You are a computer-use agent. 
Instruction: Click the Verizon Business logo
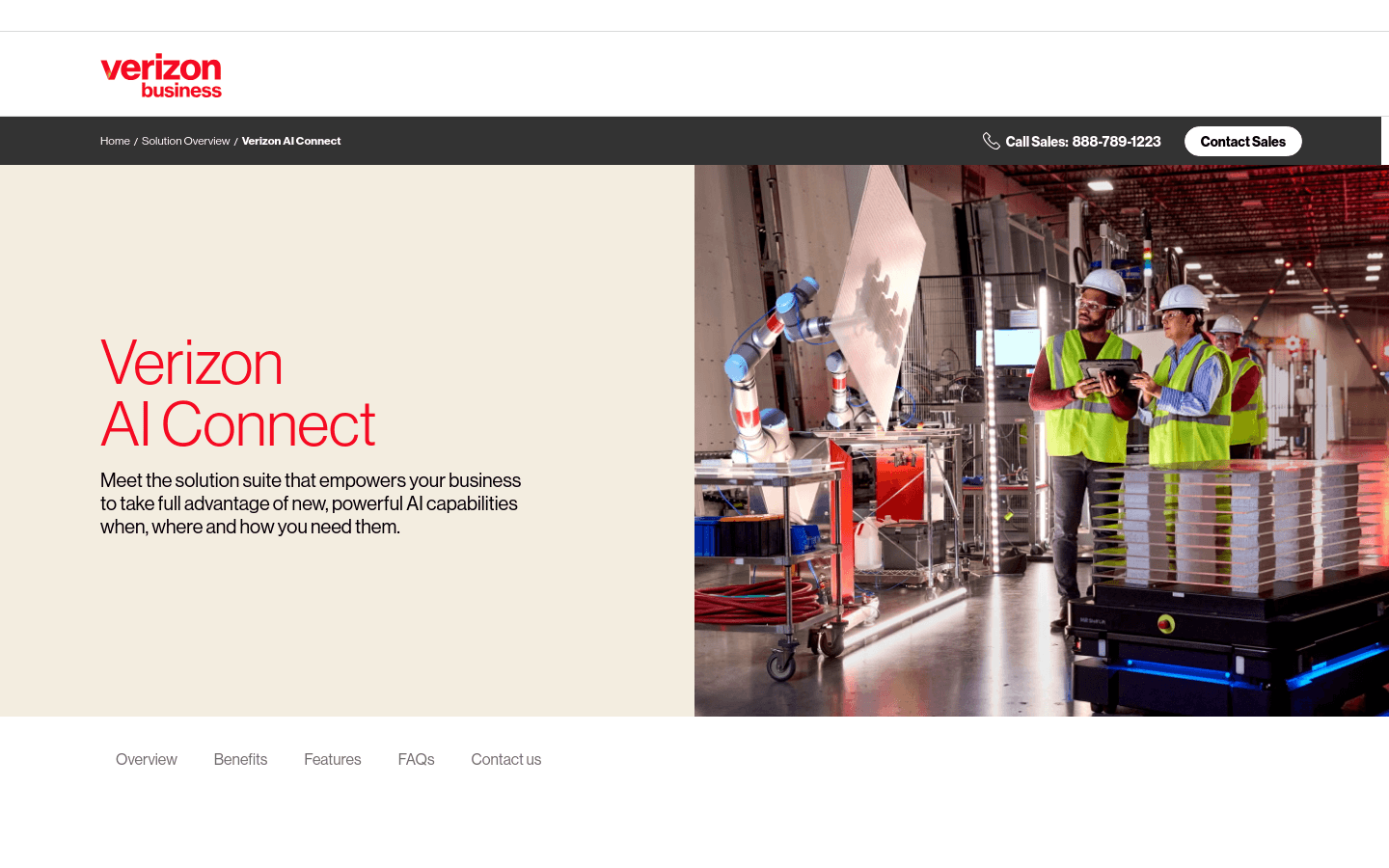coord(161,75)
